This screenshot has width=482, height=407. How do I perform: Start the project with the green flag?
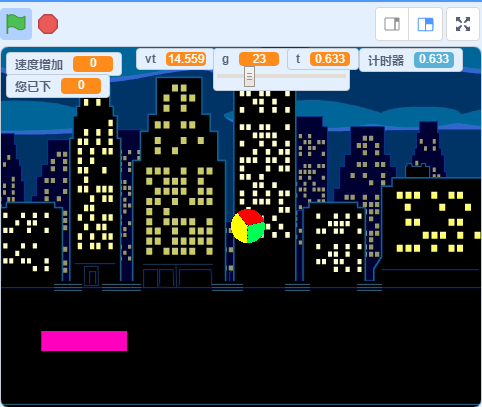(x=16, y=24)
